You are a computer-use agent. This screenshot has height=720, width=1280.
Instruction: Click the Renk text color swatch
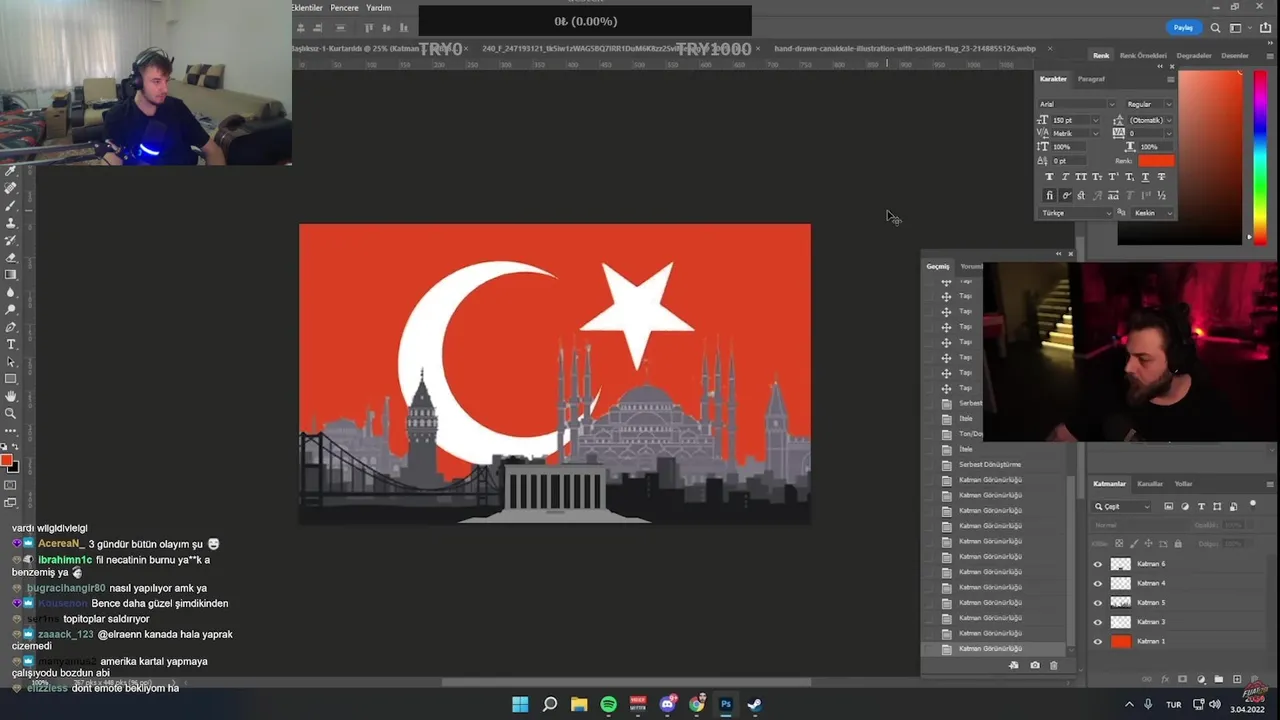(1156, 160)
